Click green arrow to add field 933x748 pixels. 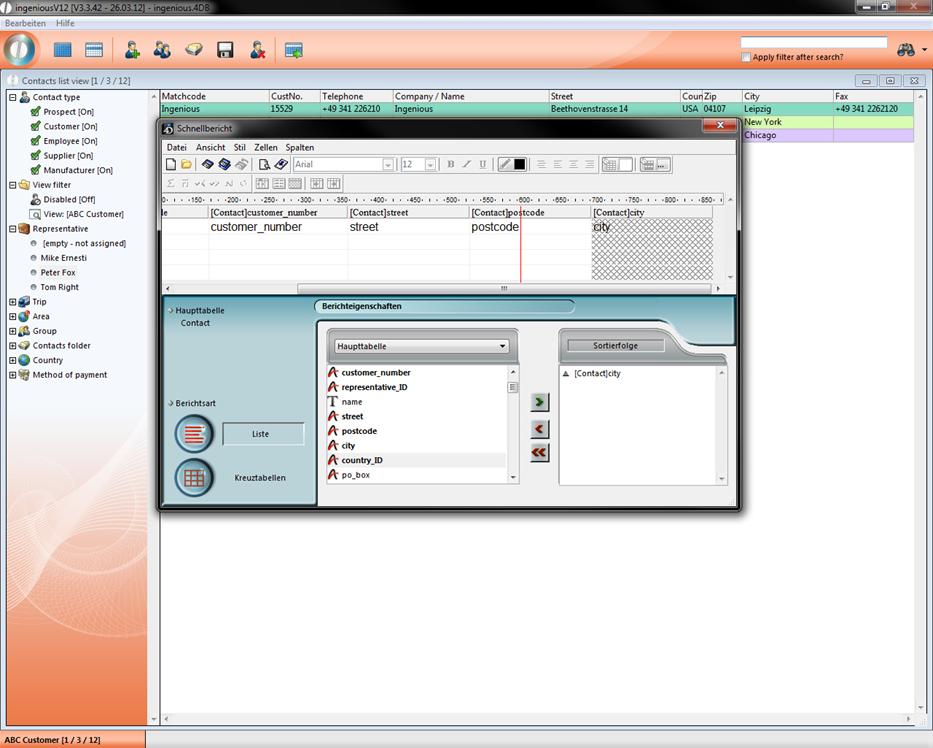539,402
